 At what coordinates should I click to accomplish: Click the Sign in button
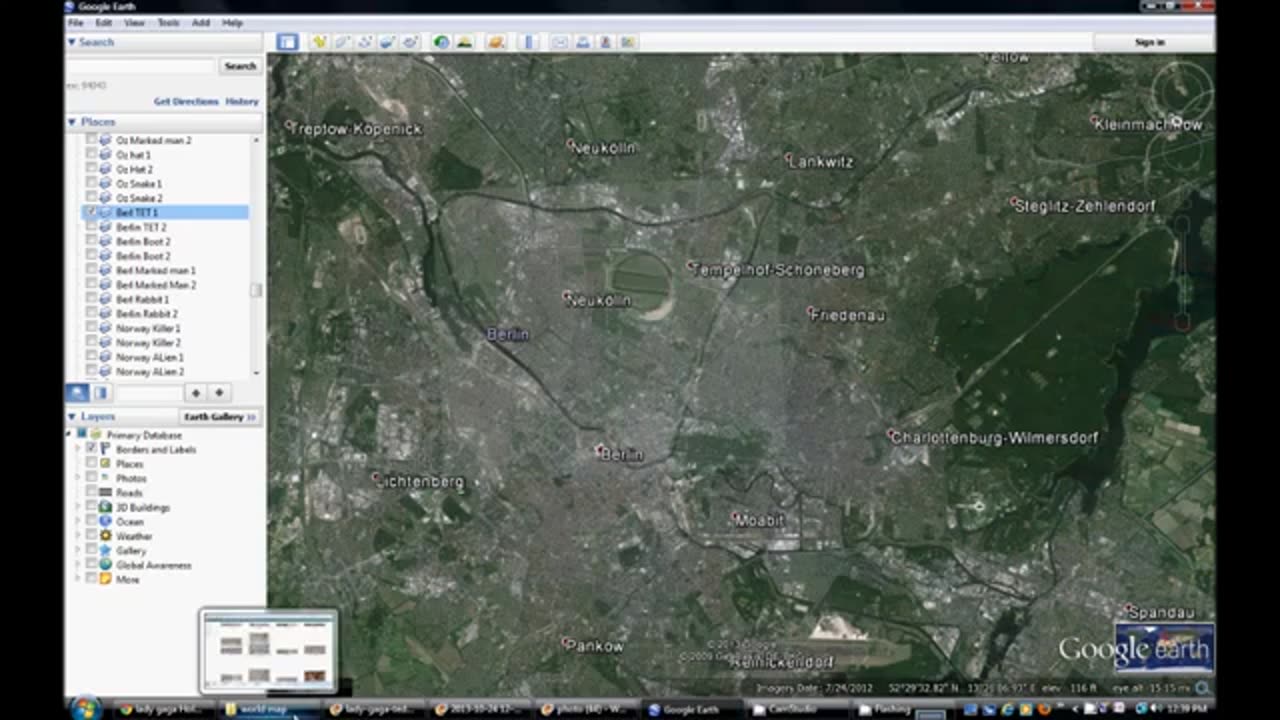coord(1150,42)
